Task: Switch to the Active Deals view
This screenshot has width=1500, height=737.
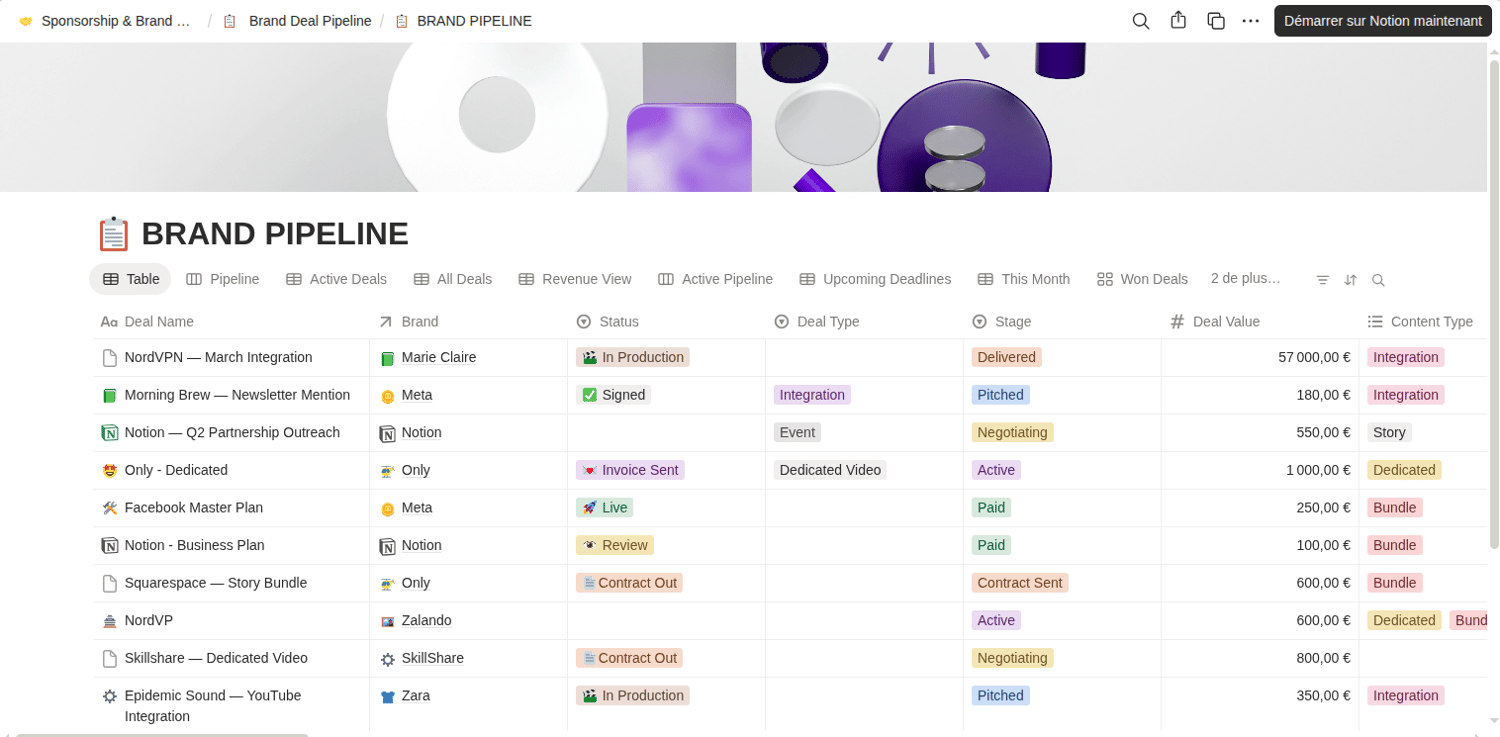Action: coord(336,279)
